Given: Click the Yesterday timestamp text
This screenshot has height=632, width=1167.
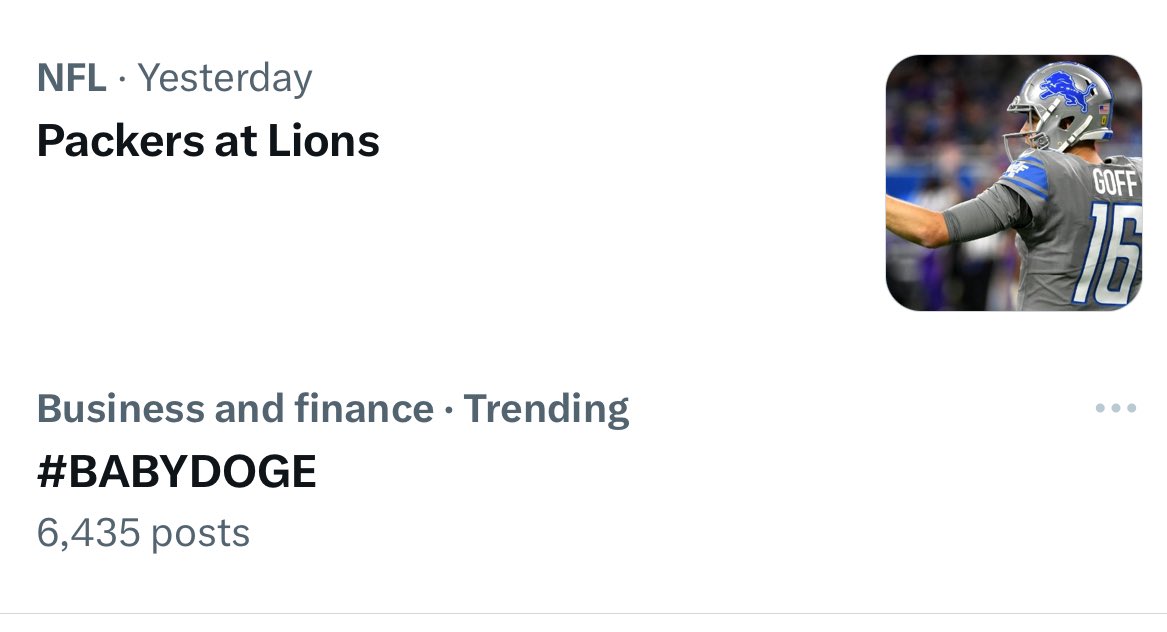Looking at the screenshot, I should click(225, 78).
